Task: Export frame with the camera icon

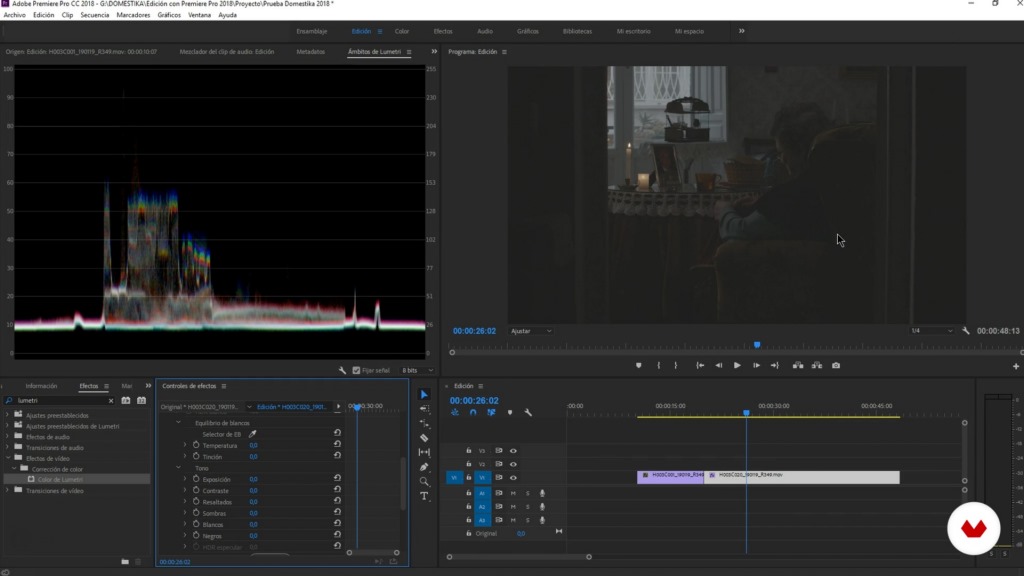Action: point(836,365)
